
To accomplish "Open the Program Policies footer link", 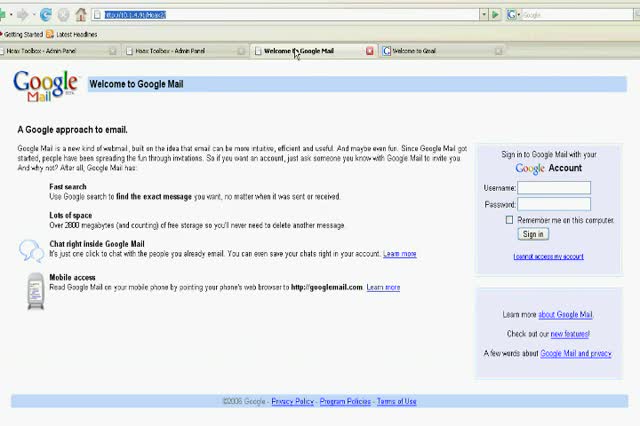I will [x=345, y=402].
